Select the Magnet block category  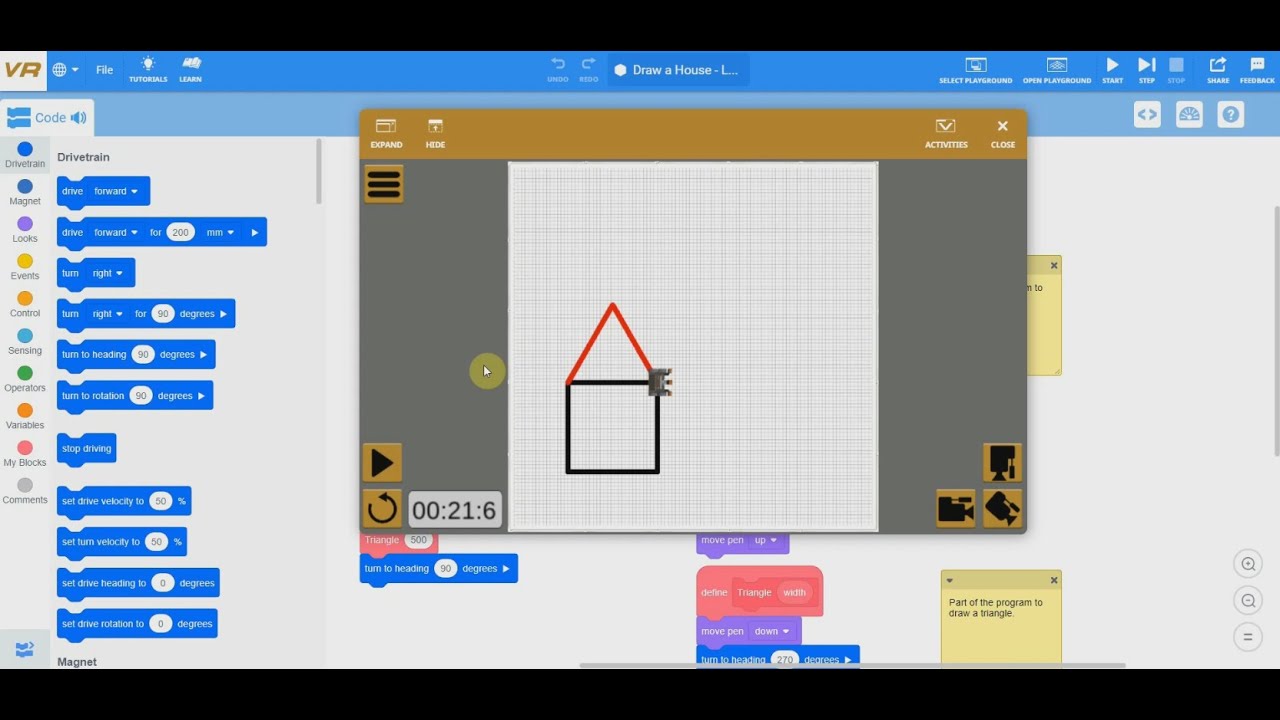25,193
